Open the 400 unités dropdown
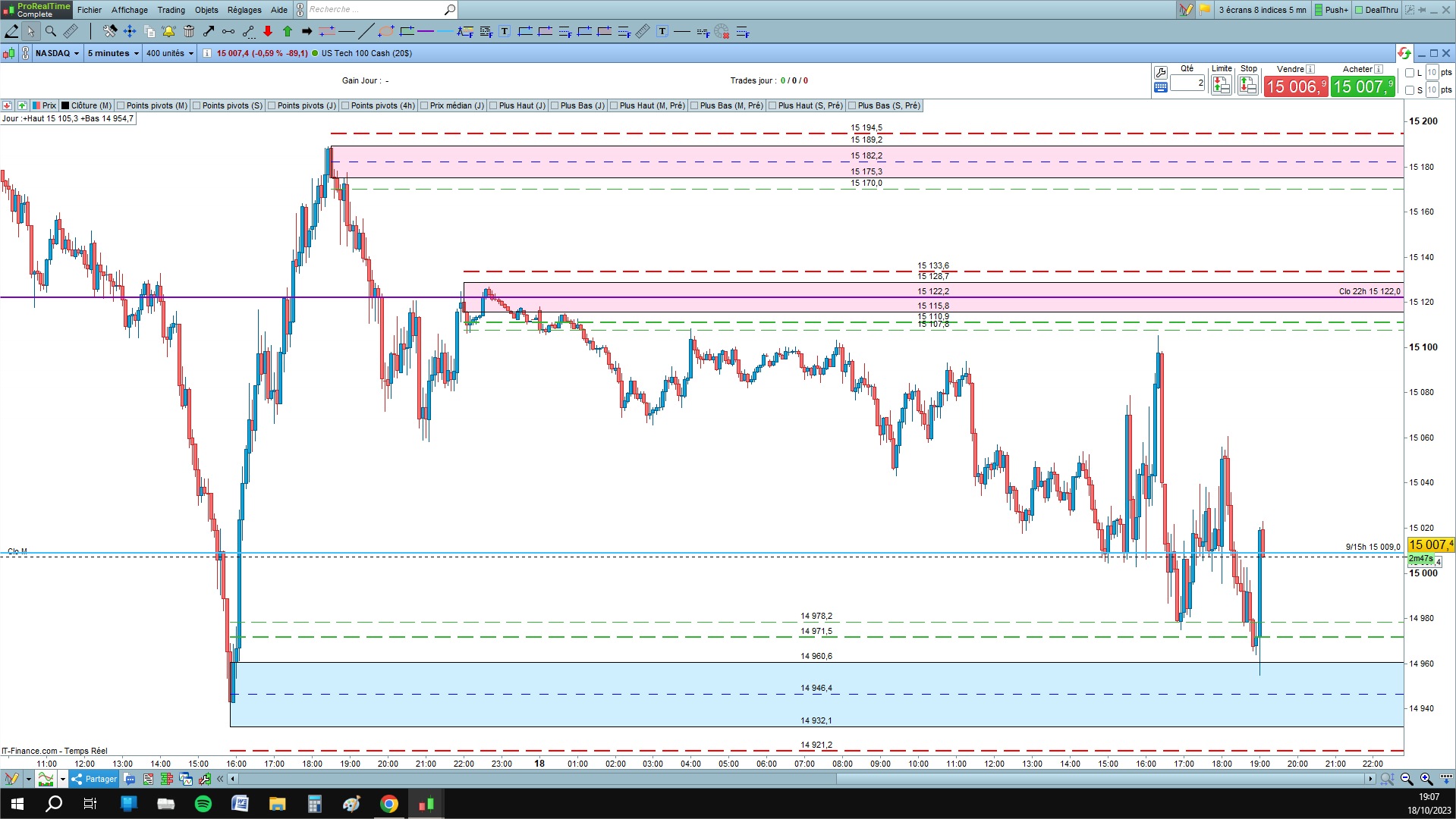Viewport: 1456px width, 819px height. pos(170,53)
